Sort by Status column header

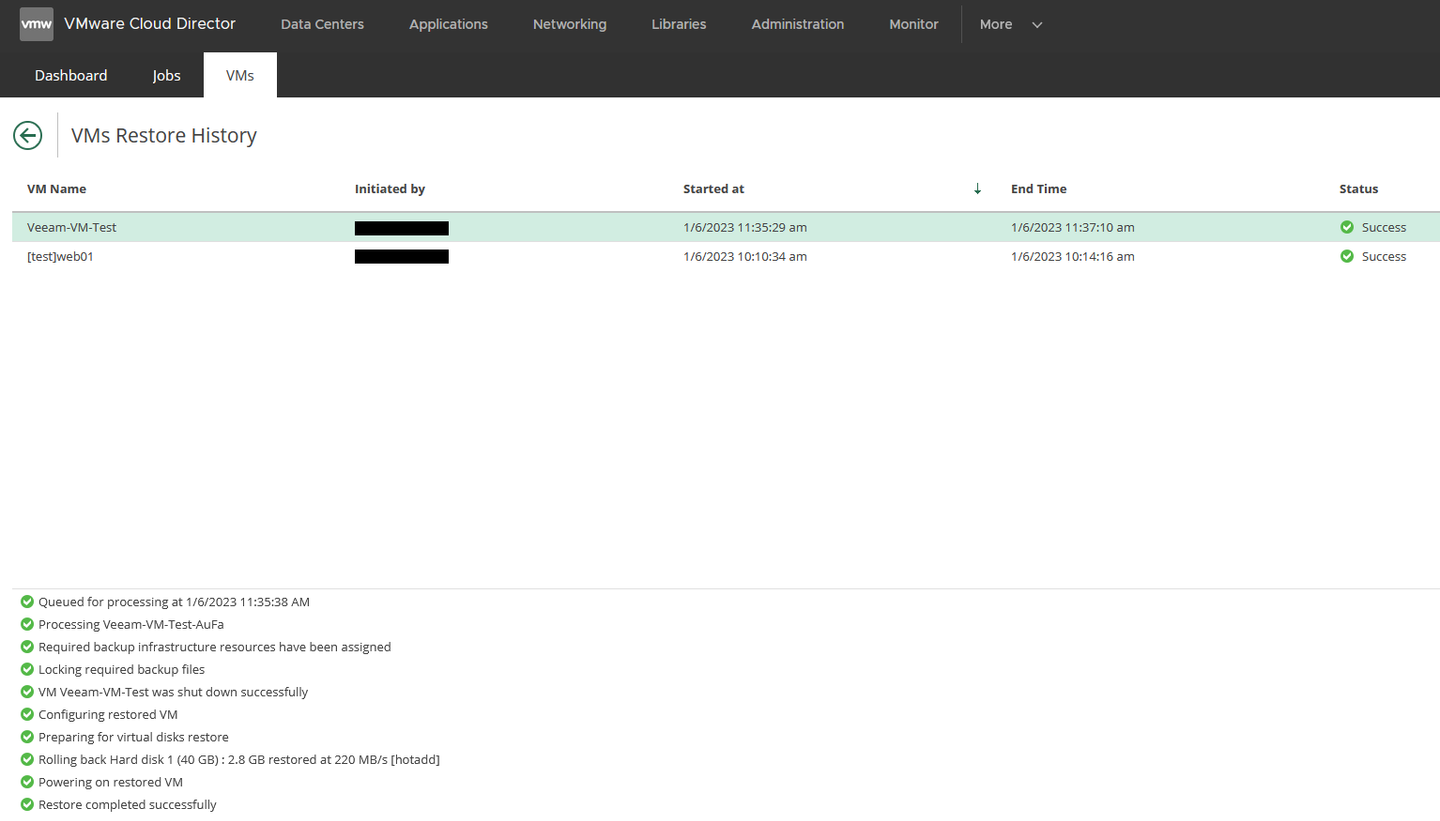(x=1358, y=189)
